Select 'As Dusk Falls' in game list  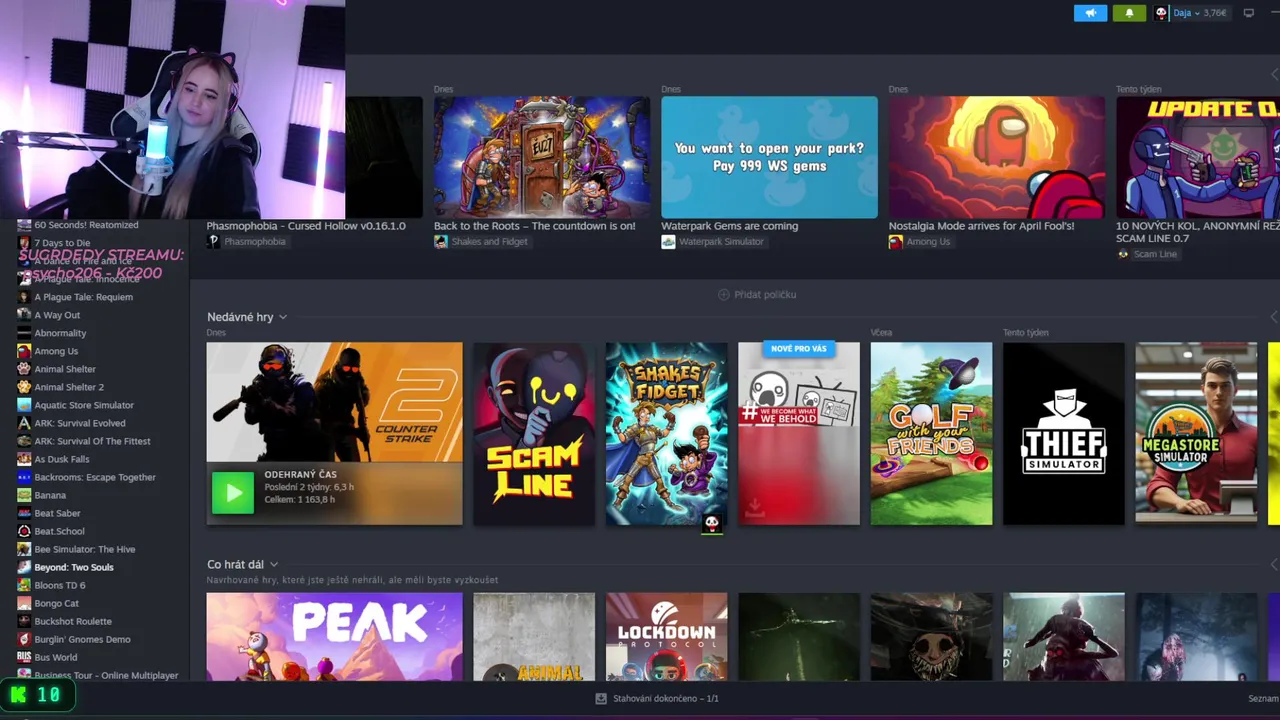[x=62, y=459]
